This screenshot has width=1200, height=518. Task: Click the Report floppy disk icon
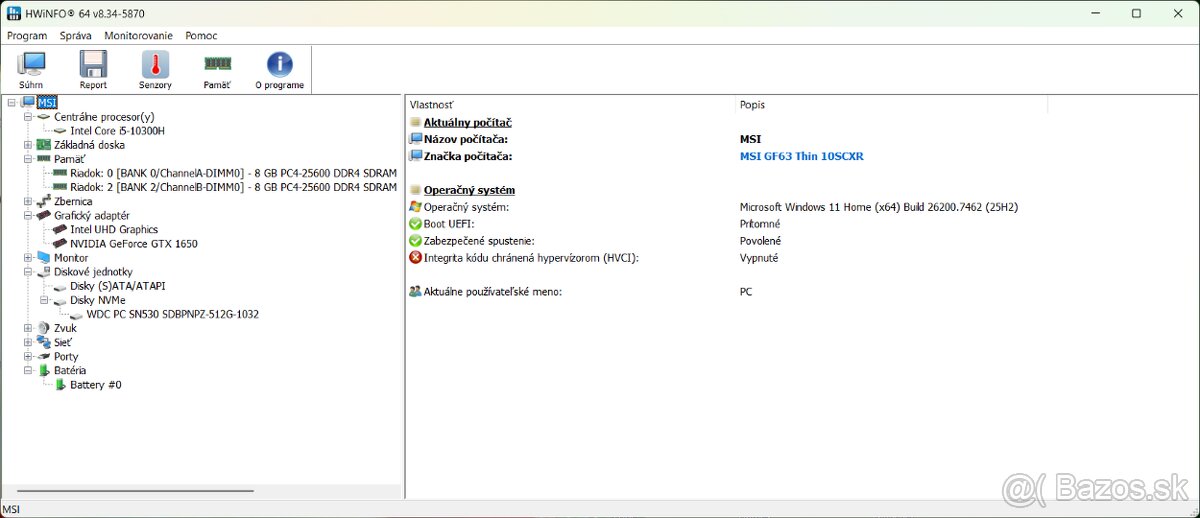pos(93,66)
